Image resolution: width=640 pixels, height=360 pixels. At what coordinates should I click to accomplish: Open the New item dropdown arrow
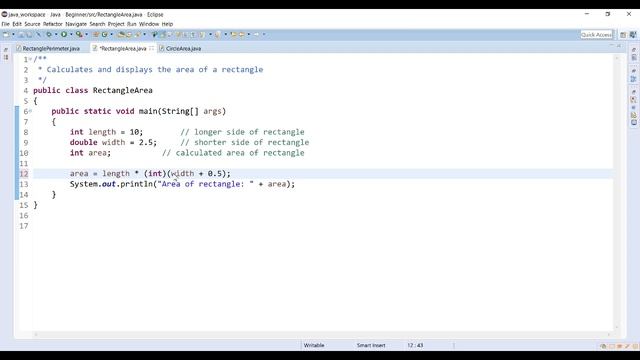tap(13, 35)
